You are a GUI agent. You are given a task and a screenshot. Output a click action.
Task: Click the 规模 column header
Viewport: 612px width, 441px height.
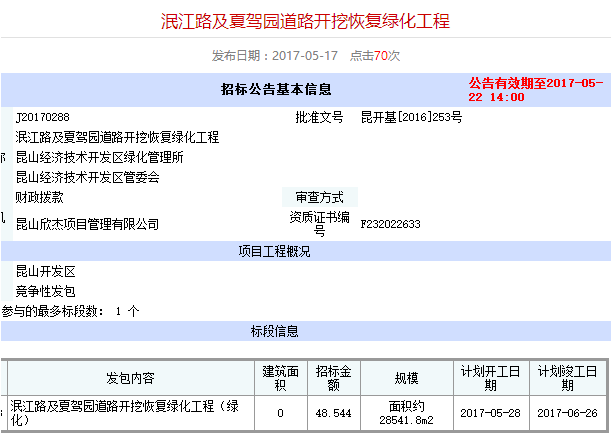click(407, 378)
